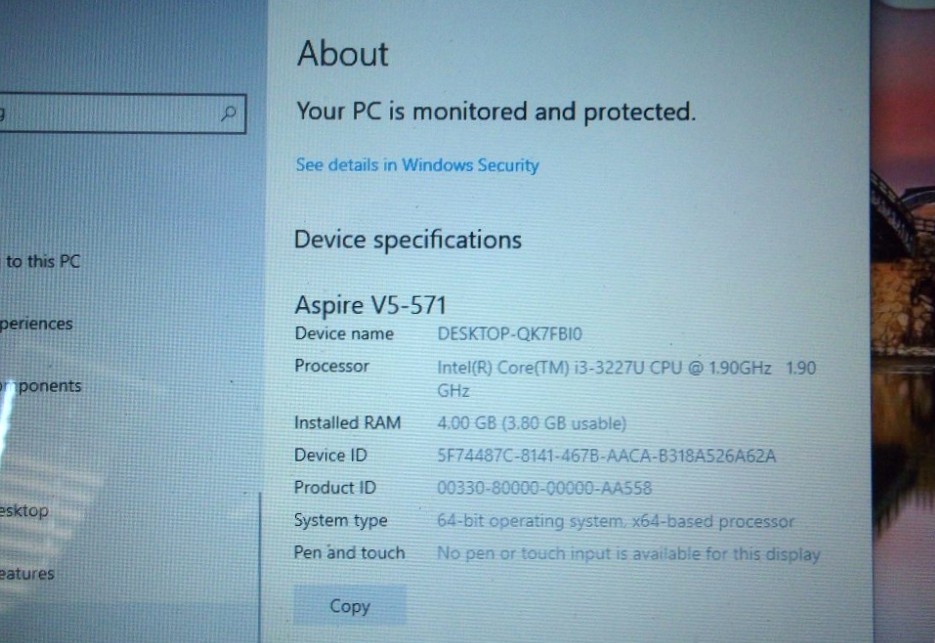
Task: Click the Copy button under device specifications
Action: [x=349, y=606]
